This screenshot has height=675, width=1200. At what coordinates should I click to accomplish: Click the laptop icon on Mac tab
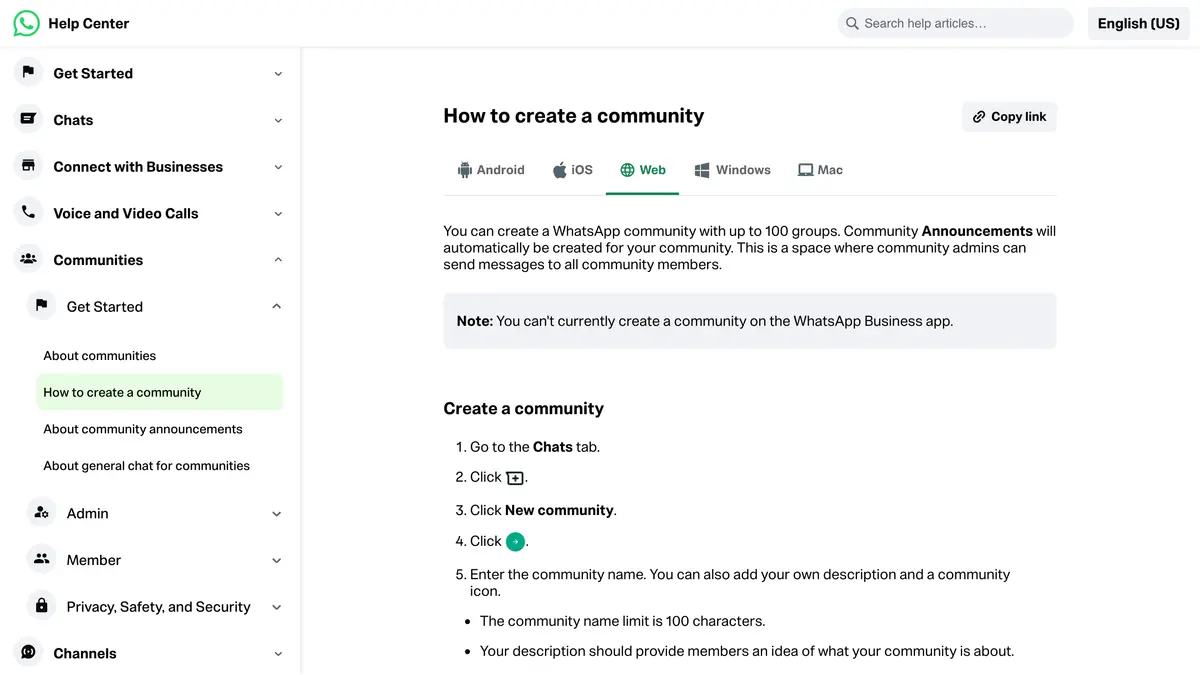tap(805, 170)
